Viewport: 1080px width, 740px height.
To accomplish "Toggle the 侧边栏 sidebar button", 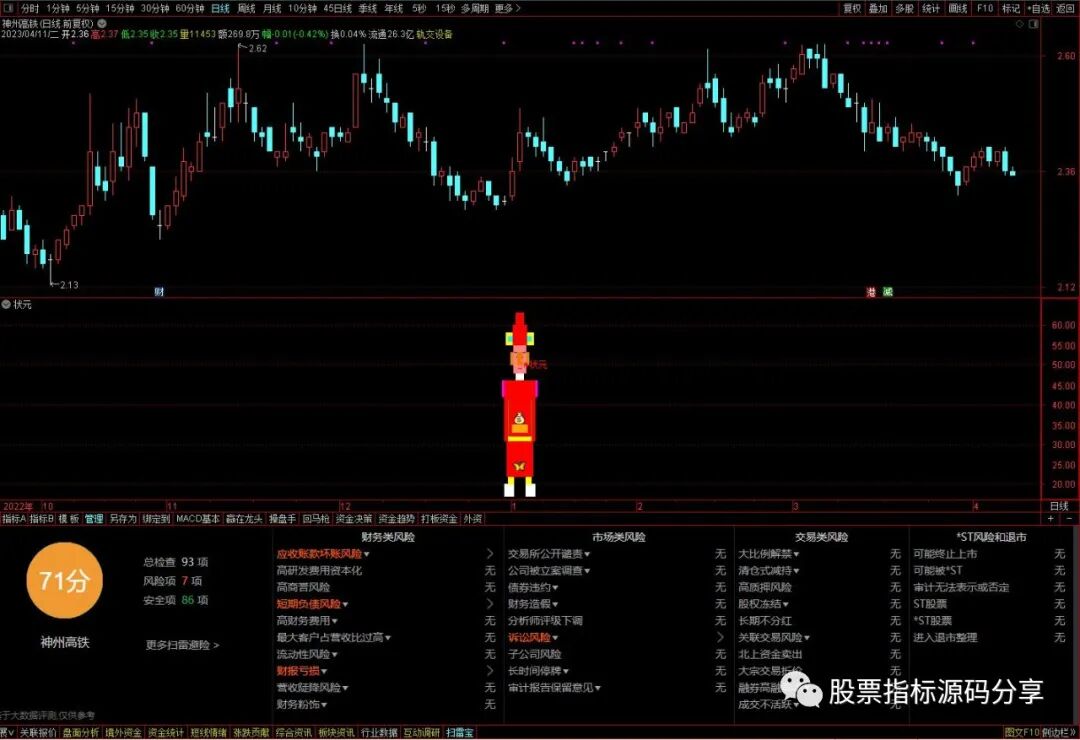I will pyautogui.click(x=1059, y=732).
